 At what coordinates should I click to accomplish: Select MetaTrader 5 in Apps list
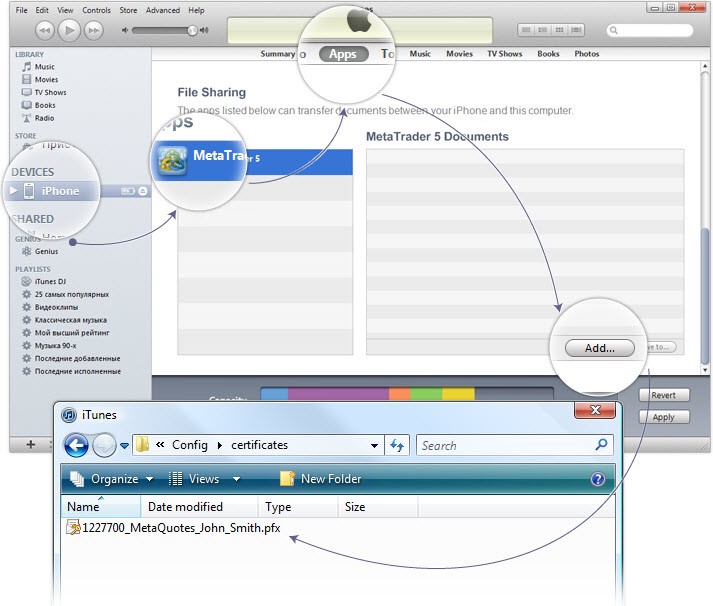coord(265,162)
